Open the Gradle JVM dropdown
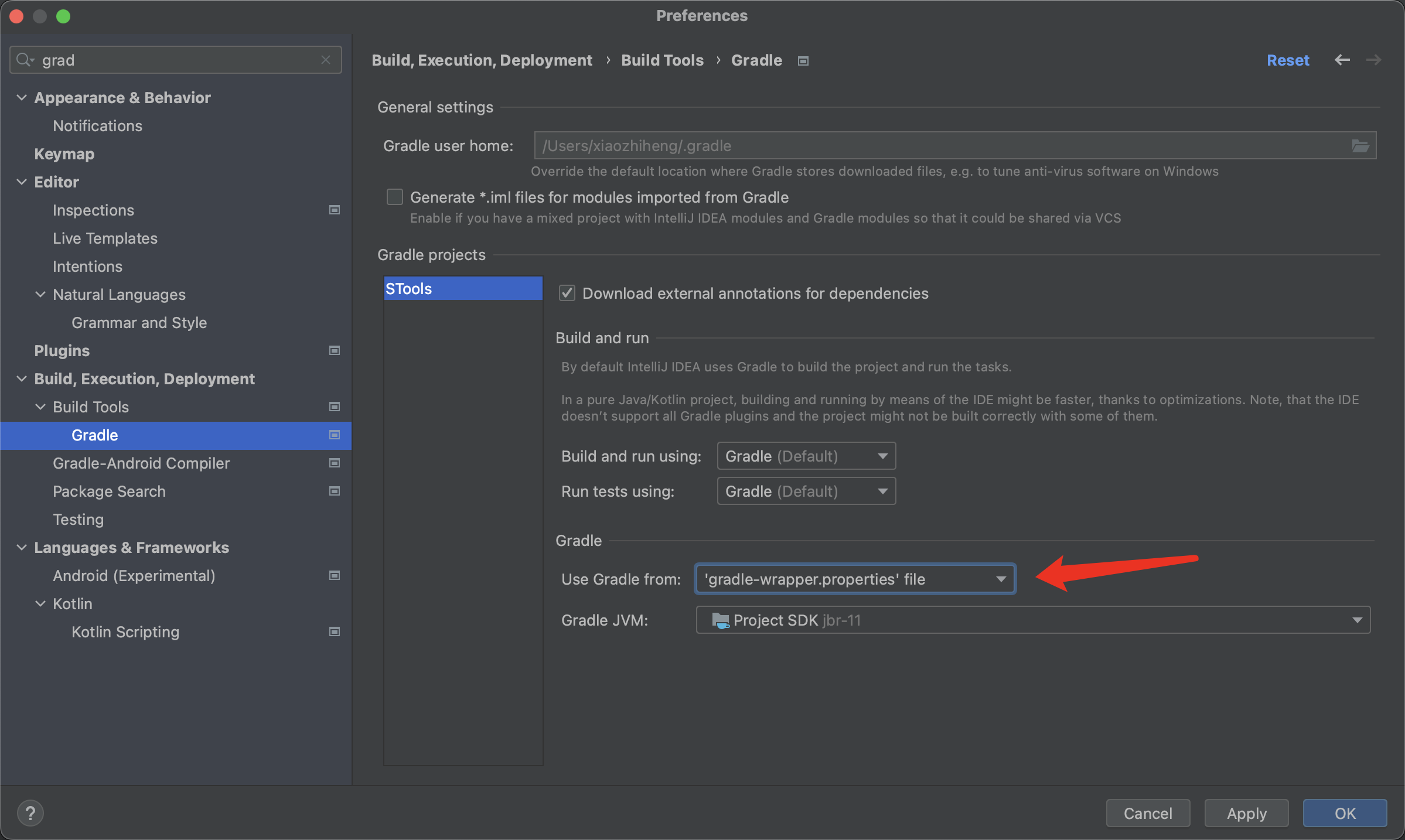This screenshot has width=1405, height=840. coord(1033,620)
